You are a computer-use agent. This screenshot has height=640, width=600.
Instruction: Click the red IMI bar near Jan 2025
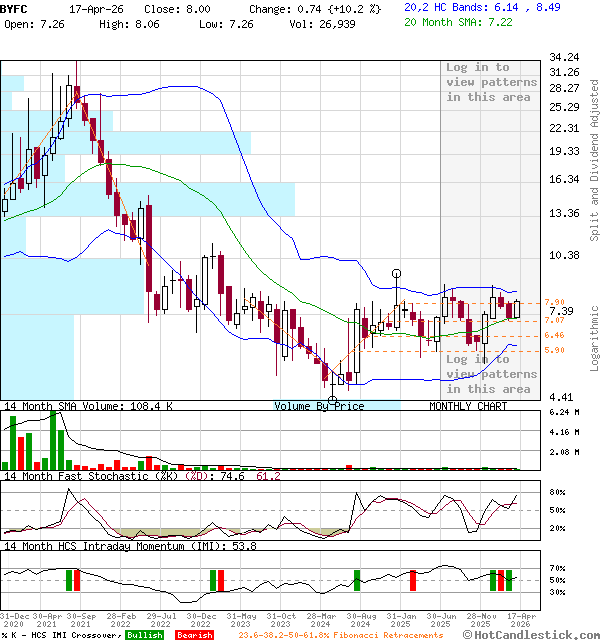(411, 580)
